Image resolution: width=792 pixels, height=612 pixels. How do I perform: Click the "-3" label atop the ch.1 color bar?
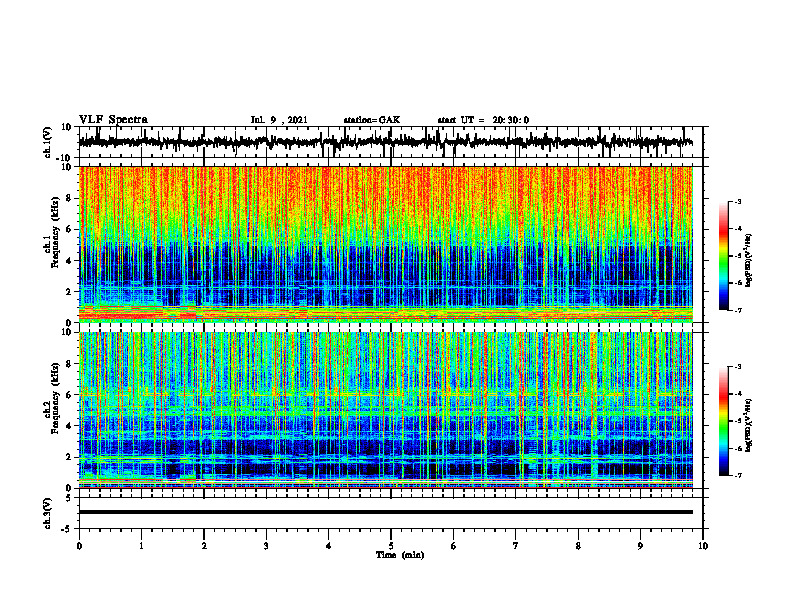tap(737, 201)
